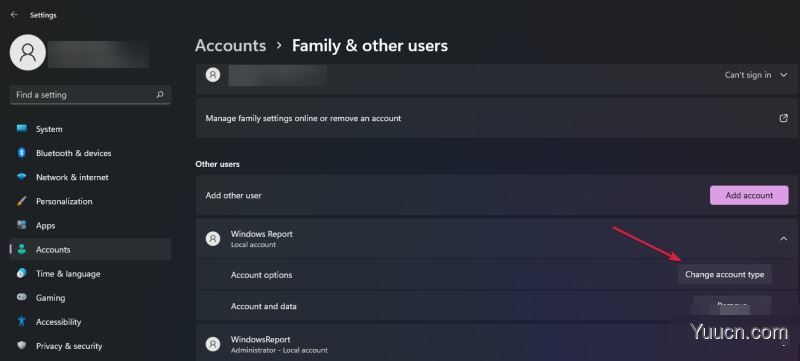Open Bluetooth & devices icon
The width and height of the screenshot is (800, 361).
(21, 153)
